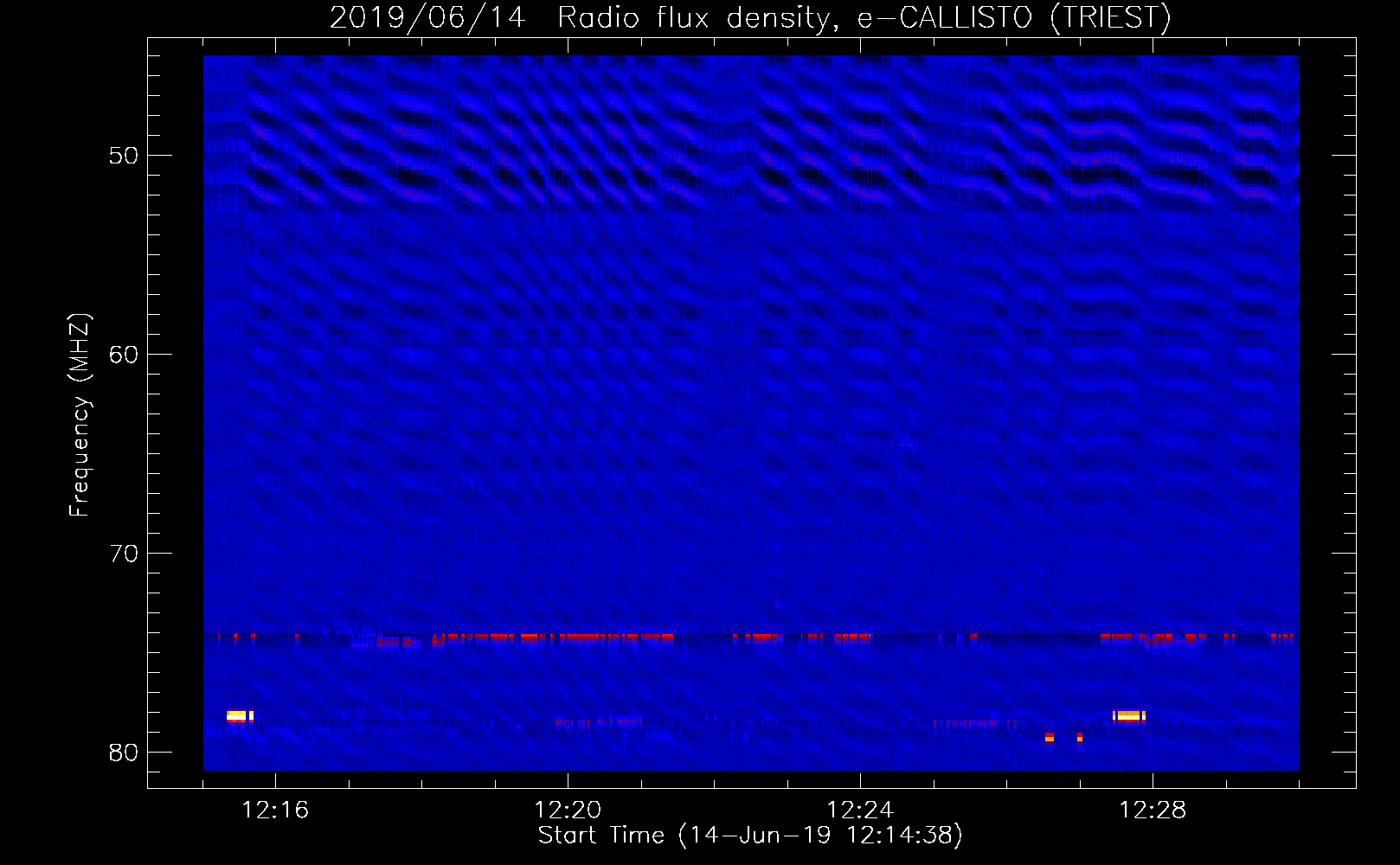The image size is (1400, 865).
Task: Click the Frequency (MHZ) axis label
Action: pyautogui.click(x=79, y=415)
